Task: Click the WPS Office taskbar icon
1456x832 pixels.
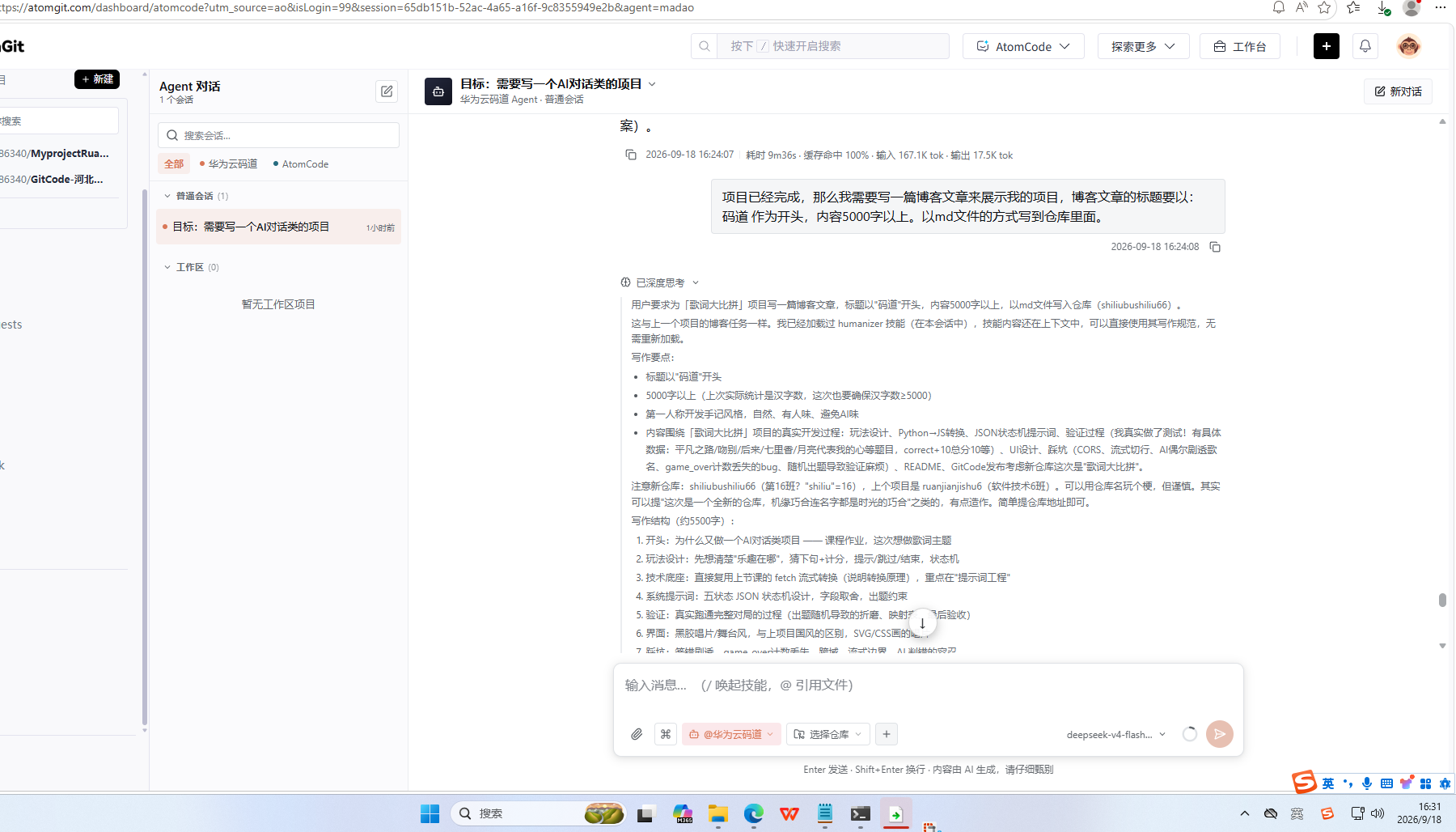Action: 789,813
